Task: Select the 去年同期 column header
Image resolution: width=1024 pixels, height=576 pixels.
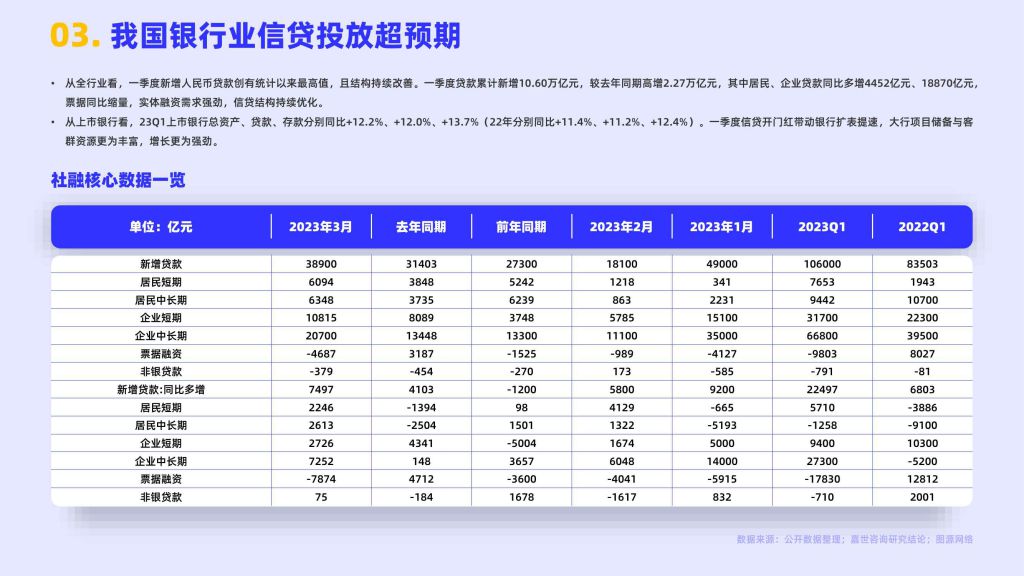Action: click(421, 227)
